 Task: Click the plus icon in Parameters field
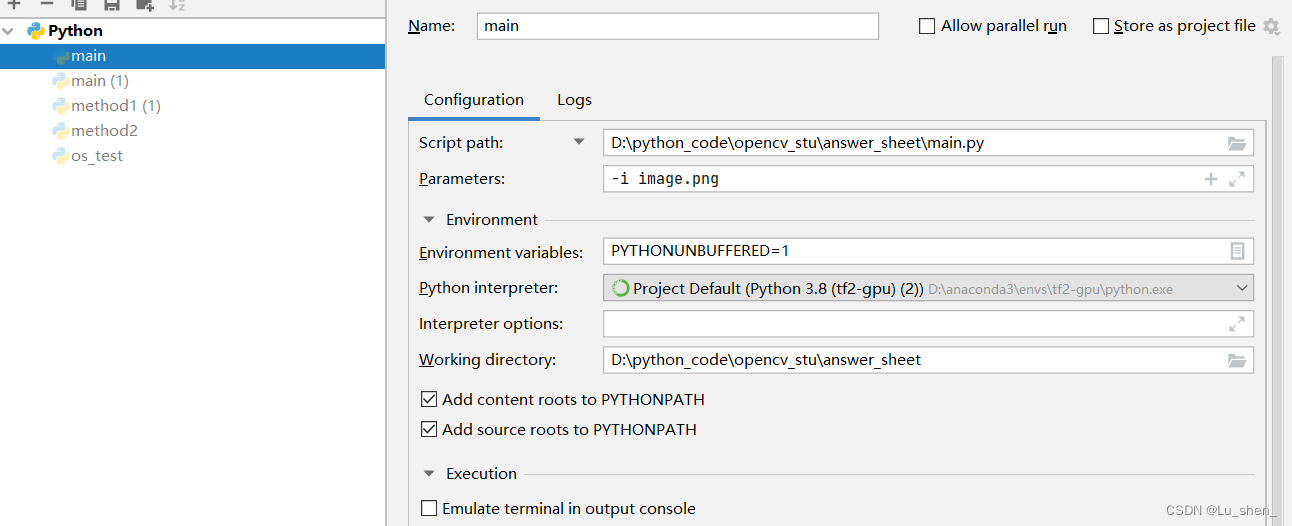pyautogui.click(x=1210, y=179)
